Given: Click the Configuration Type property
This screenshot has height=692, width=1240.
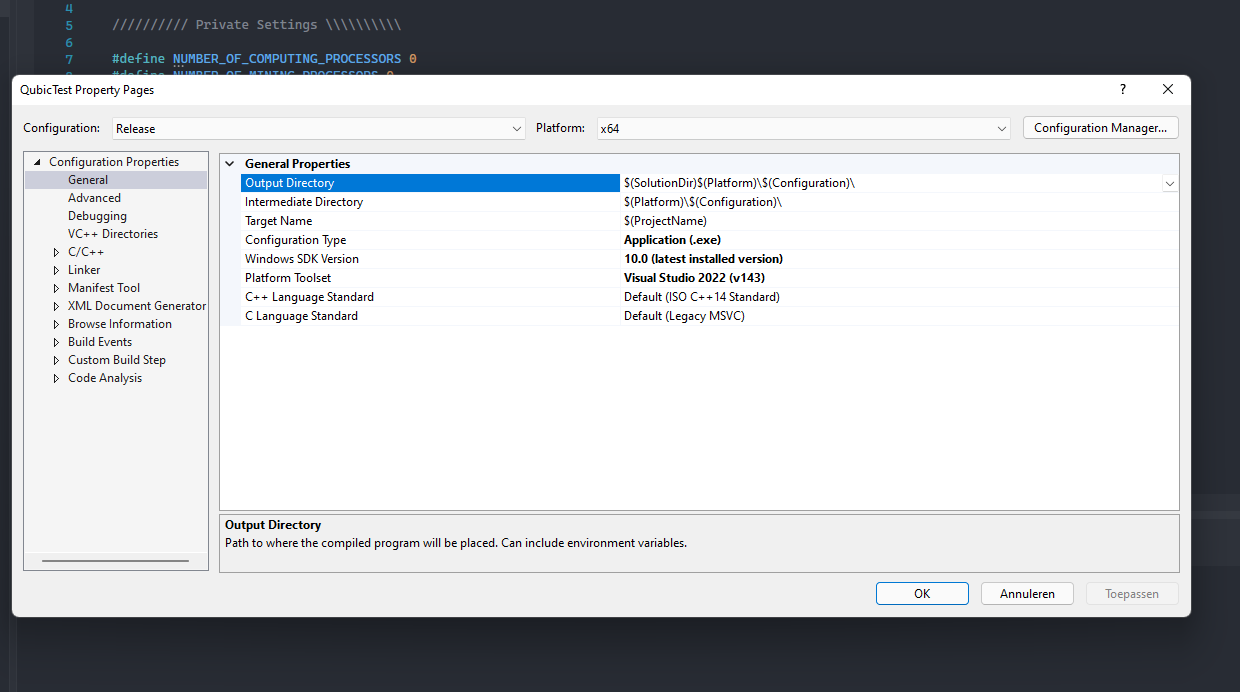Looking at the screenshot, I should pos(296,240).
